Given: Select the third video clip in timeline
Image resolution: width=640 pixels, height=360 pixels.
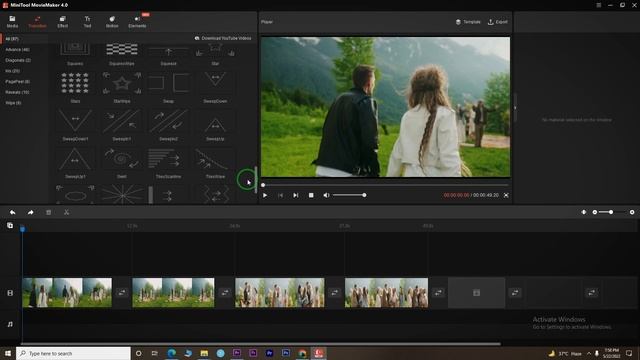Looking at the screenshot, I should (280, 293).
